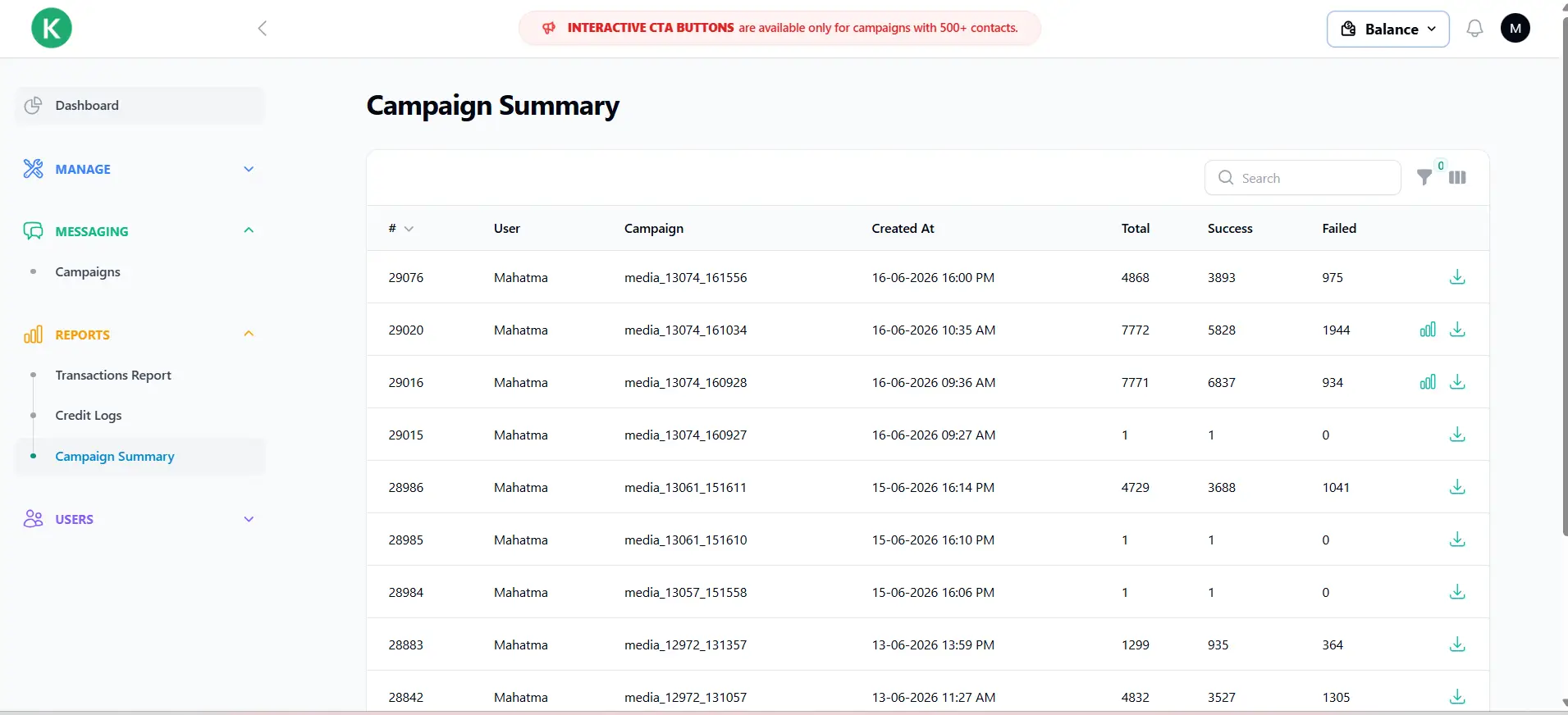The height and width of the screenshot is (715, 1568).
Task: Open the Dashboard menu item
Action: [139, 106]
